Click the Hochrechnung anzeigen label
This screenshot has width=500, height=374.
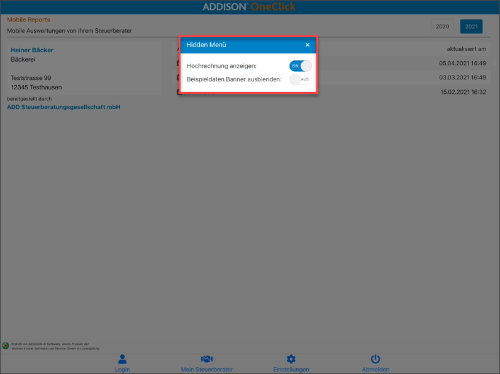[x=221, y=66]
